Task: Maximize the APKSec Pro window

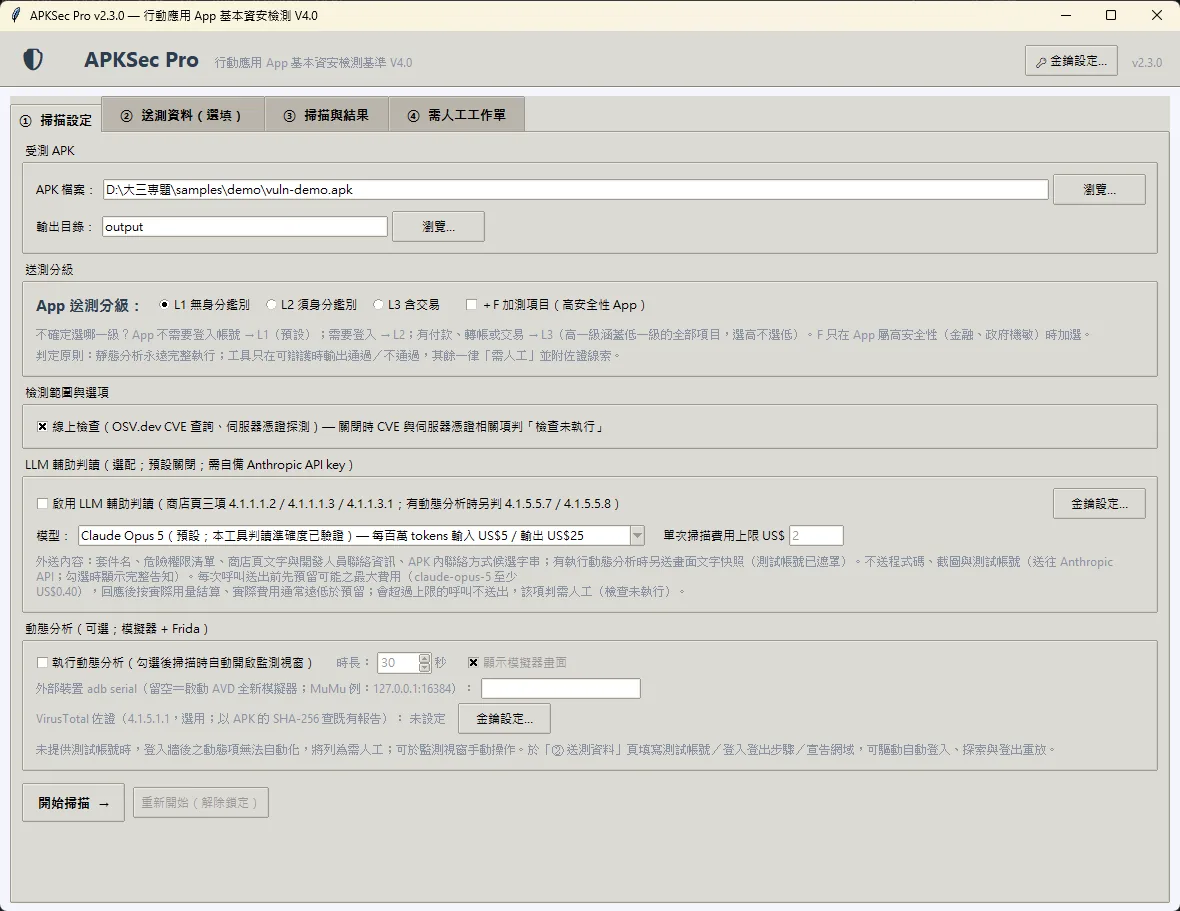Action: click(x=1111, y=15)
